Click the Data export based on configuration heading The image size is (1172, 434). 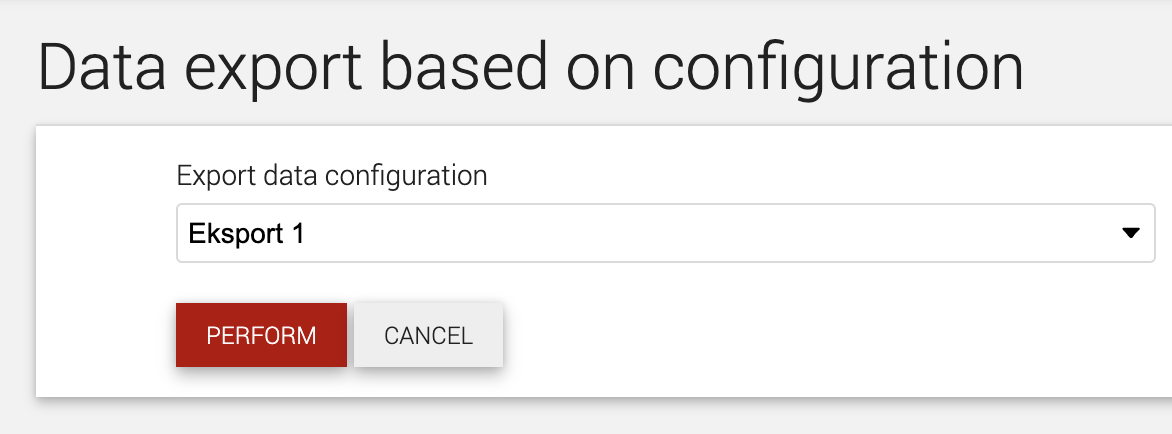[x=531, y=69]
